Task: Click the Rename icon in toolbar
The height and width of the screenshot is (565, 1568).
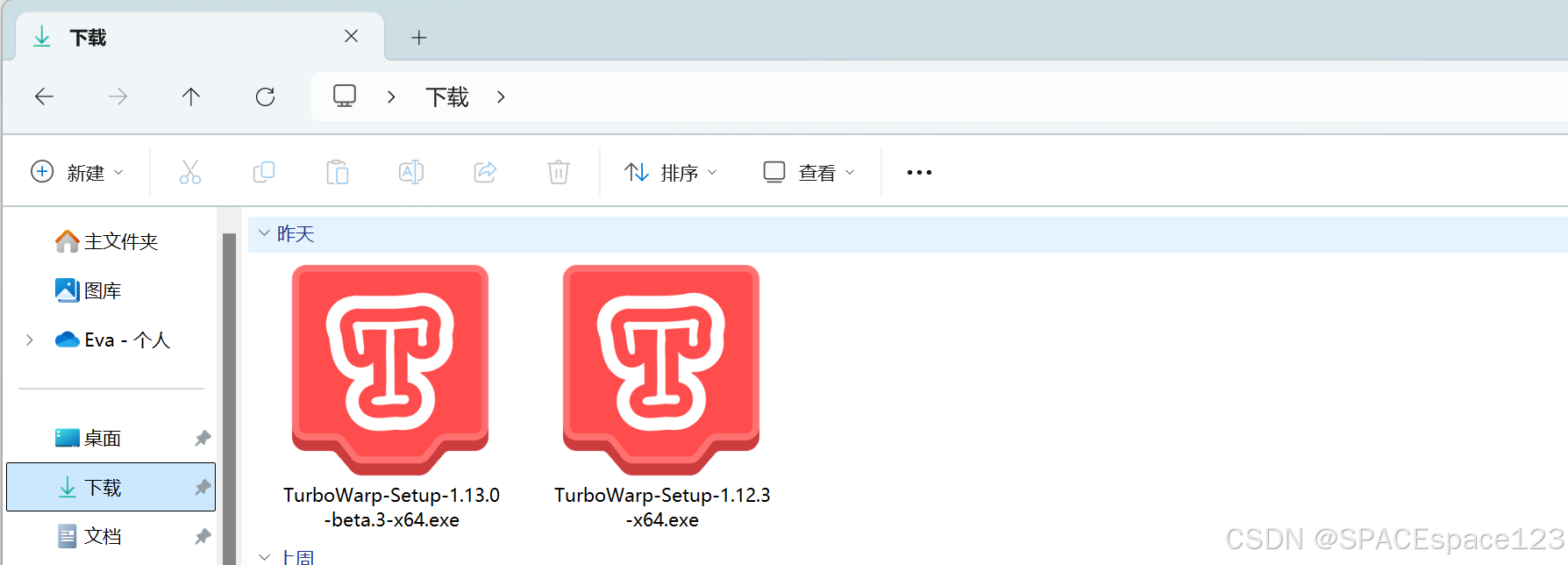Action: [x=411, y=172]
